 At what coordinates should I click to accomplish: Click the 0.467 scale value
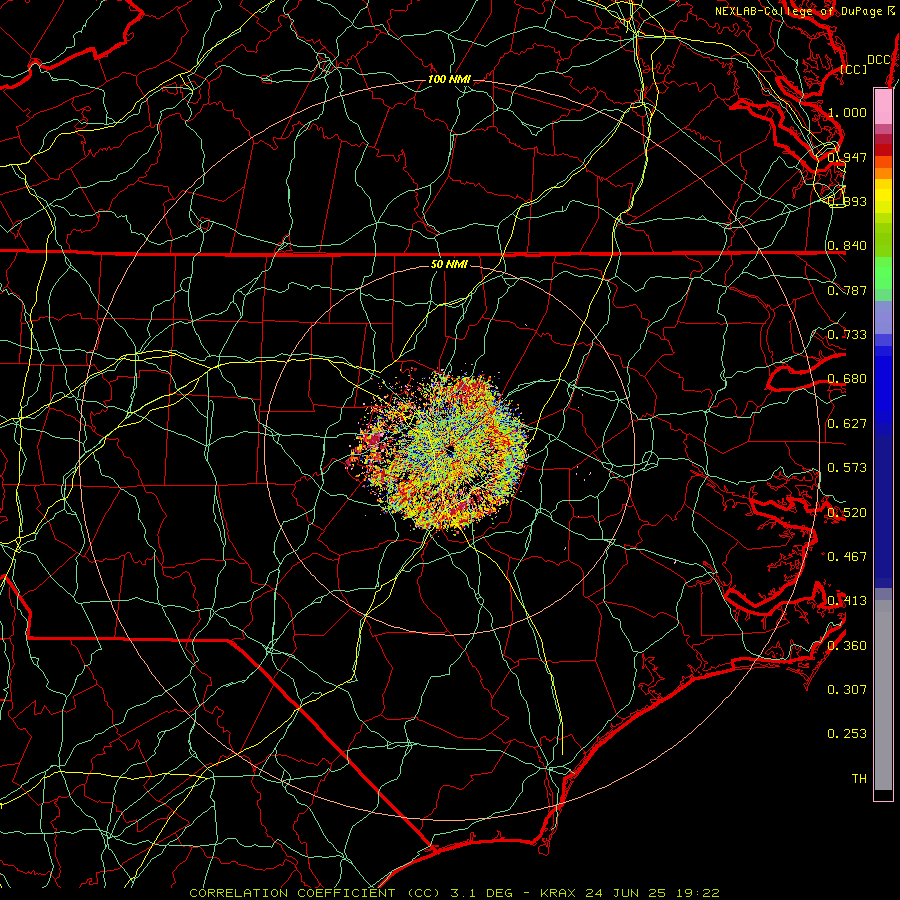(x=847, y=557)
